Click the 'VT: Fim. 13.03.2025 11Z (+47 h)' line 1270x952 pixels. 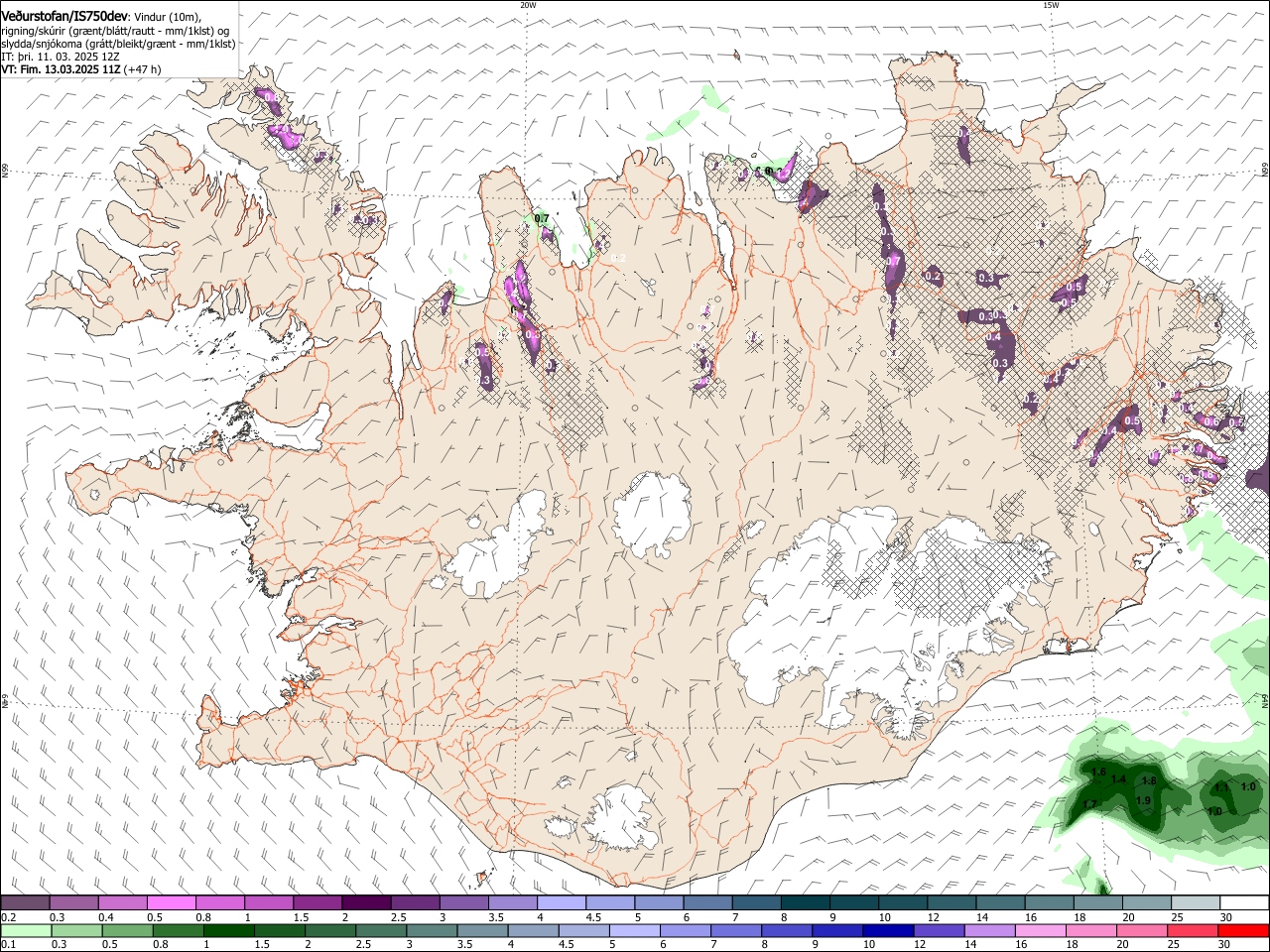pos(81,69)
